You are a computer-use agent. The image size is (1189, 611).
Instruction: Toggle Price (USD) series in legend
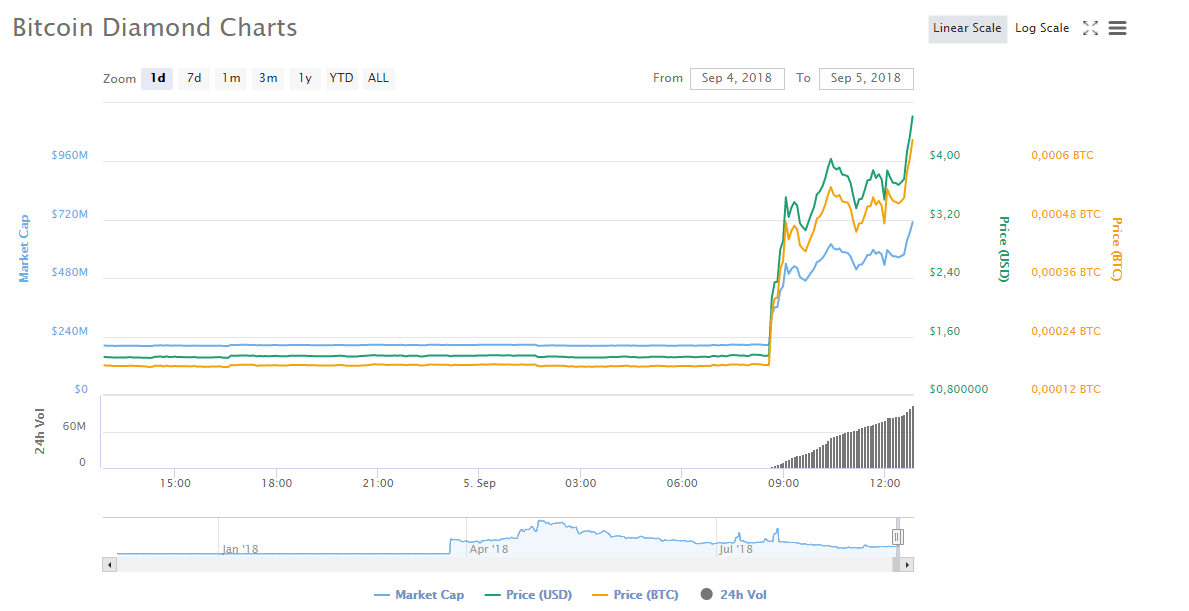click(529, 595)
